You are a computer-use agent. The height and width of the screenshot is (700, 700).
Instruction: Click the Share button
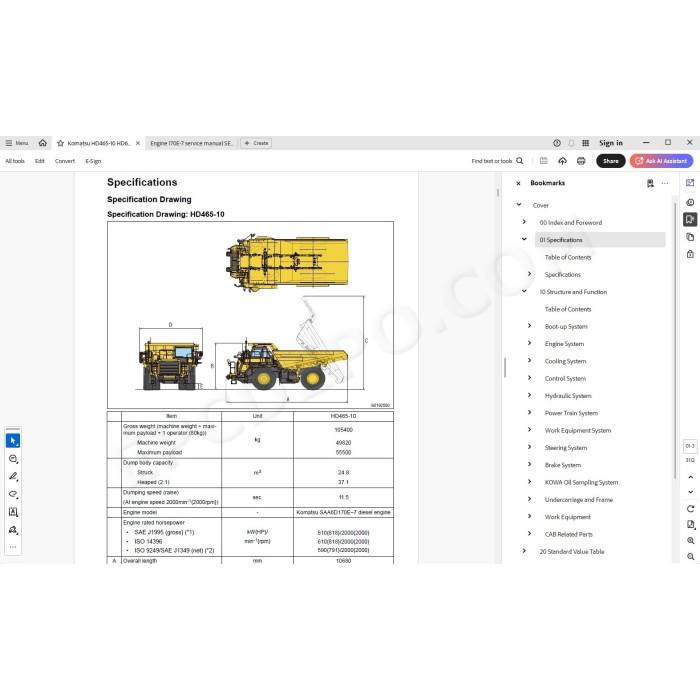[611, 161]
